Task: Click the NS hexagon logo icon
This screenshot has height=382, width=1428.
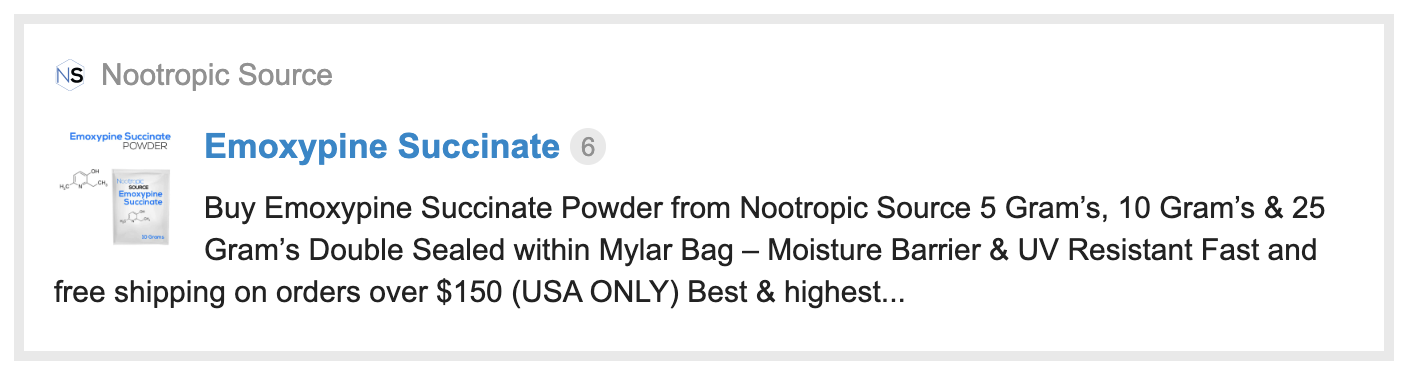Action: coord(70,75)
